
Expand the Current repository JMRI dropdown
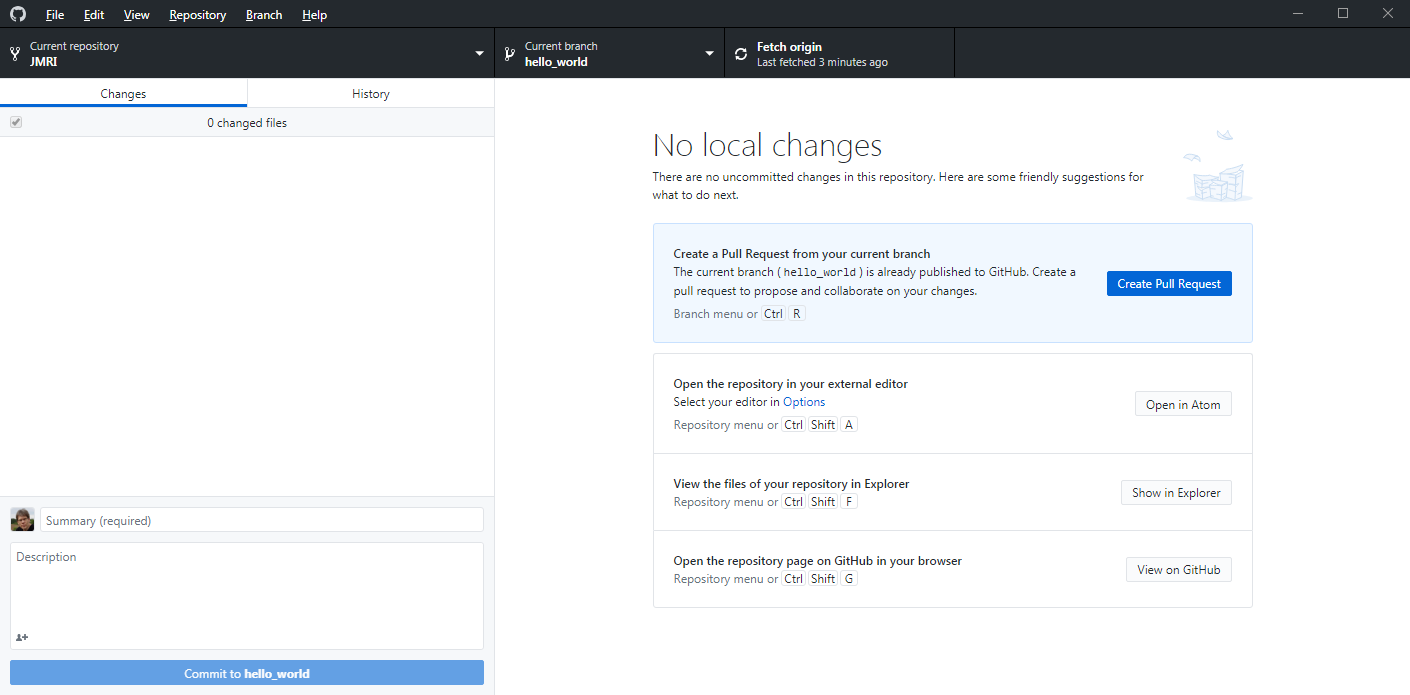tap(480, 54)
